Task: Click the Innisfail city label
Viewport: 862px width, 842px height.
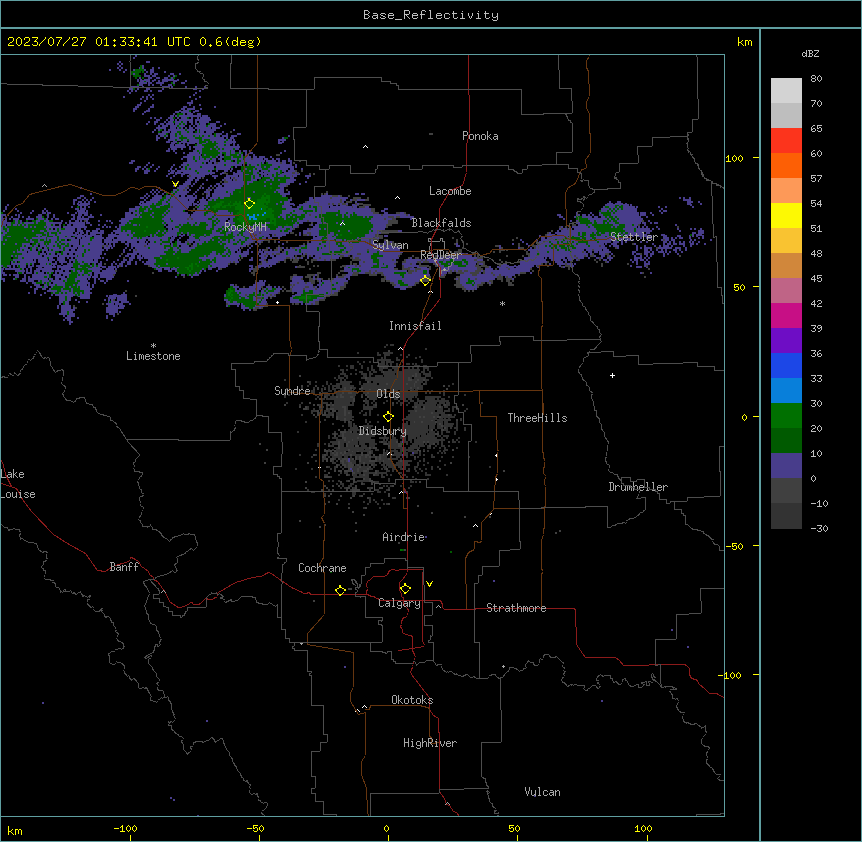Action: (x=415, y=326)
